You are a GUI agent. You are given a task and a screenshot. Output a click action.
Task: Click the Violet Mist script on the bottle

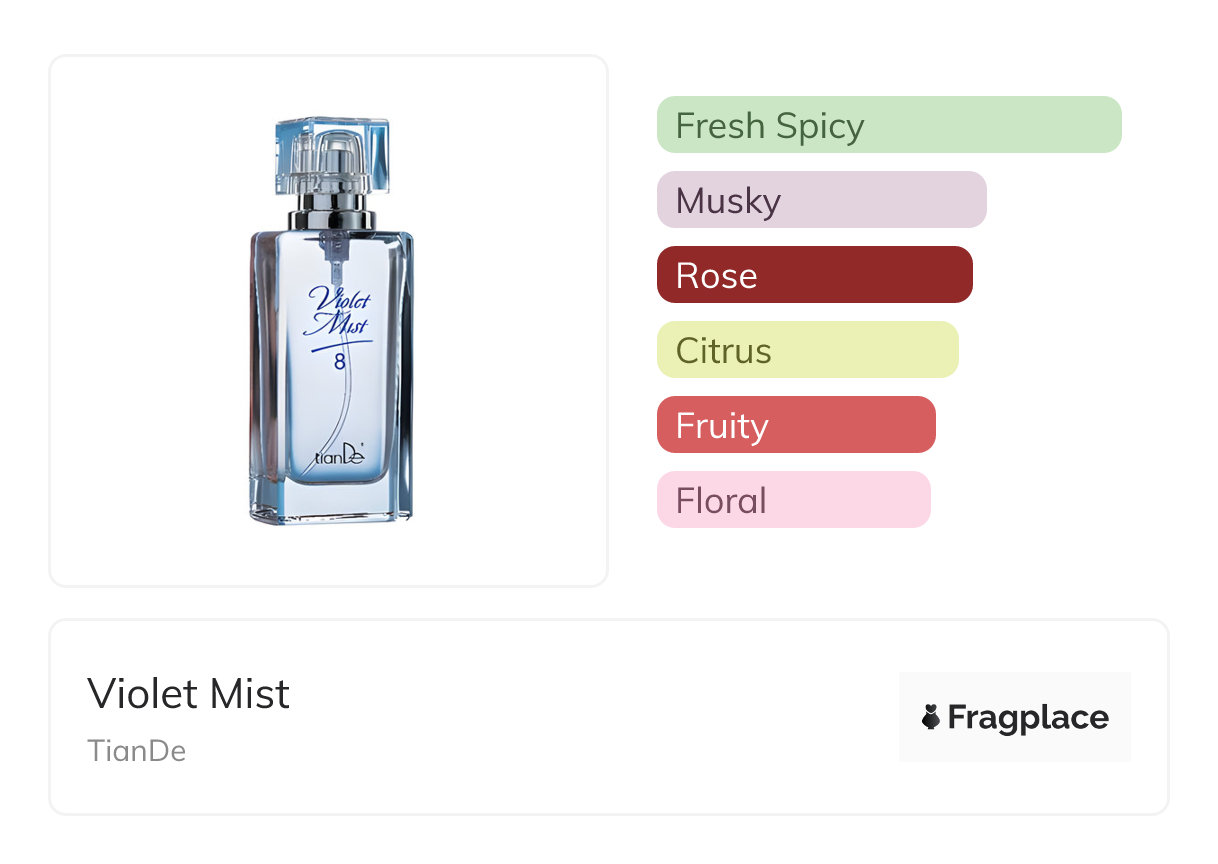pos(338,310)
